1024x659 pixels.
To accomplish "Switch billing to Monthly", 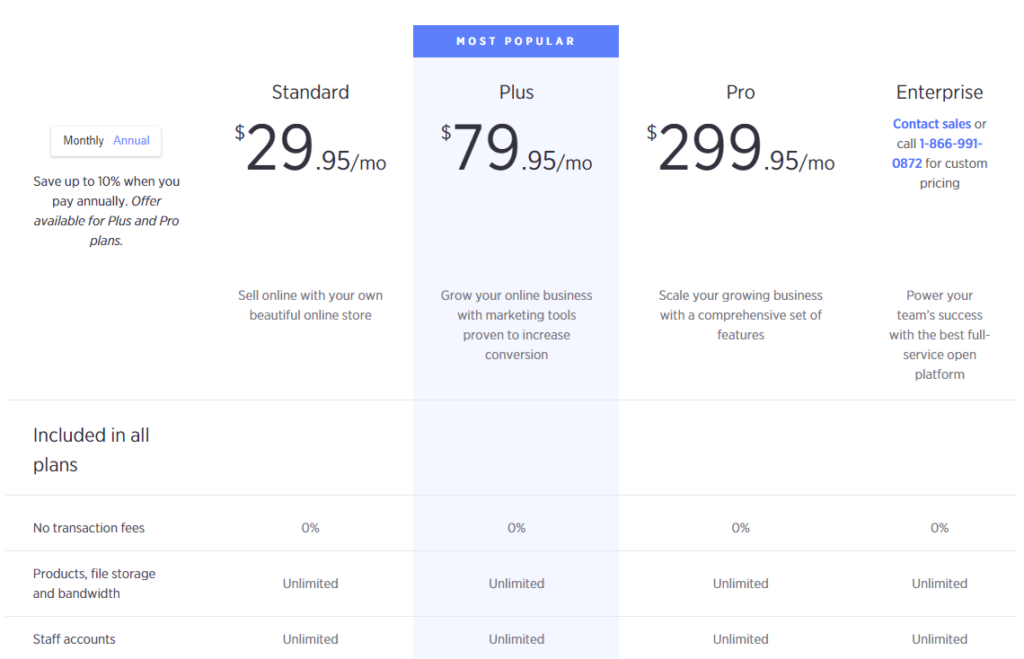I will (83, 141).
